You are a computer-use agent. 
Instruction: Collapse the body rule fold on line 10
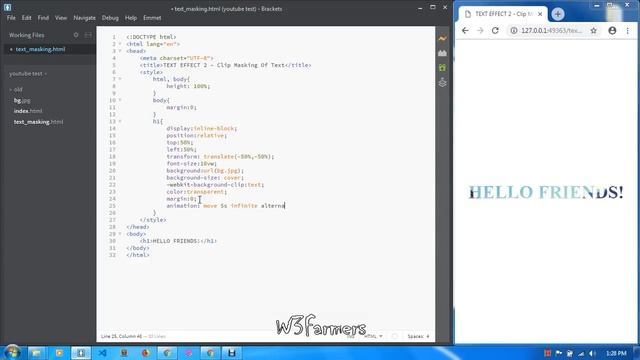(120, 100)
